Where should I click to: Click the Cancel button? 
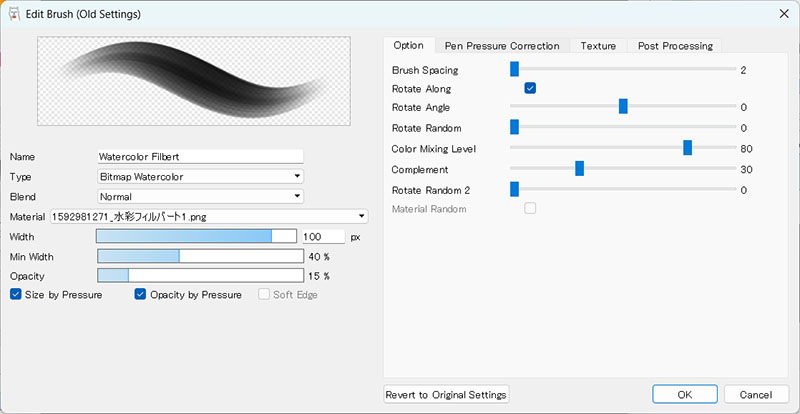pyautogui.click(x=756, y=394)
